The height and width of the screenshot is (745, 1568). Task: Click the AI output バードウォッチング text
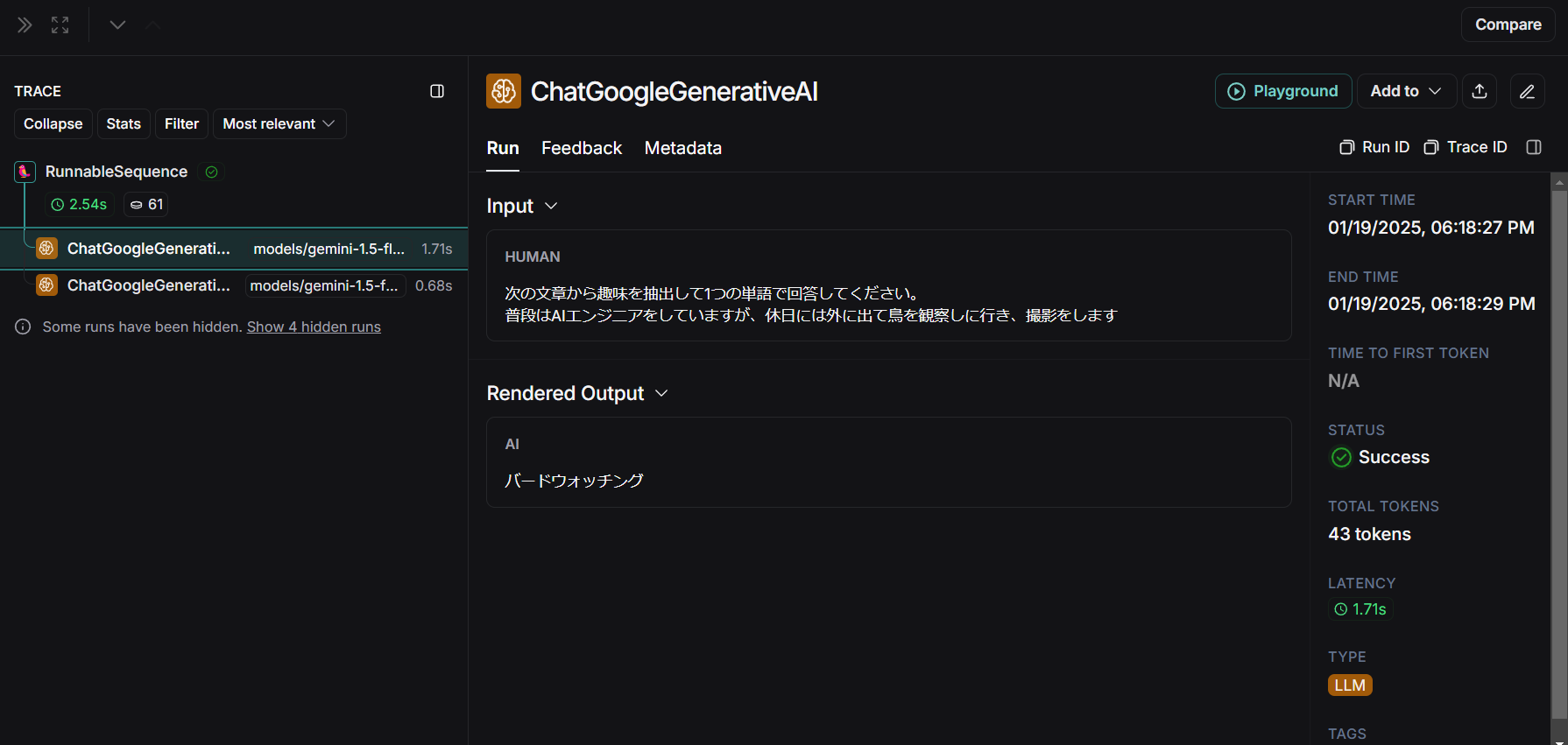point(574,481)
